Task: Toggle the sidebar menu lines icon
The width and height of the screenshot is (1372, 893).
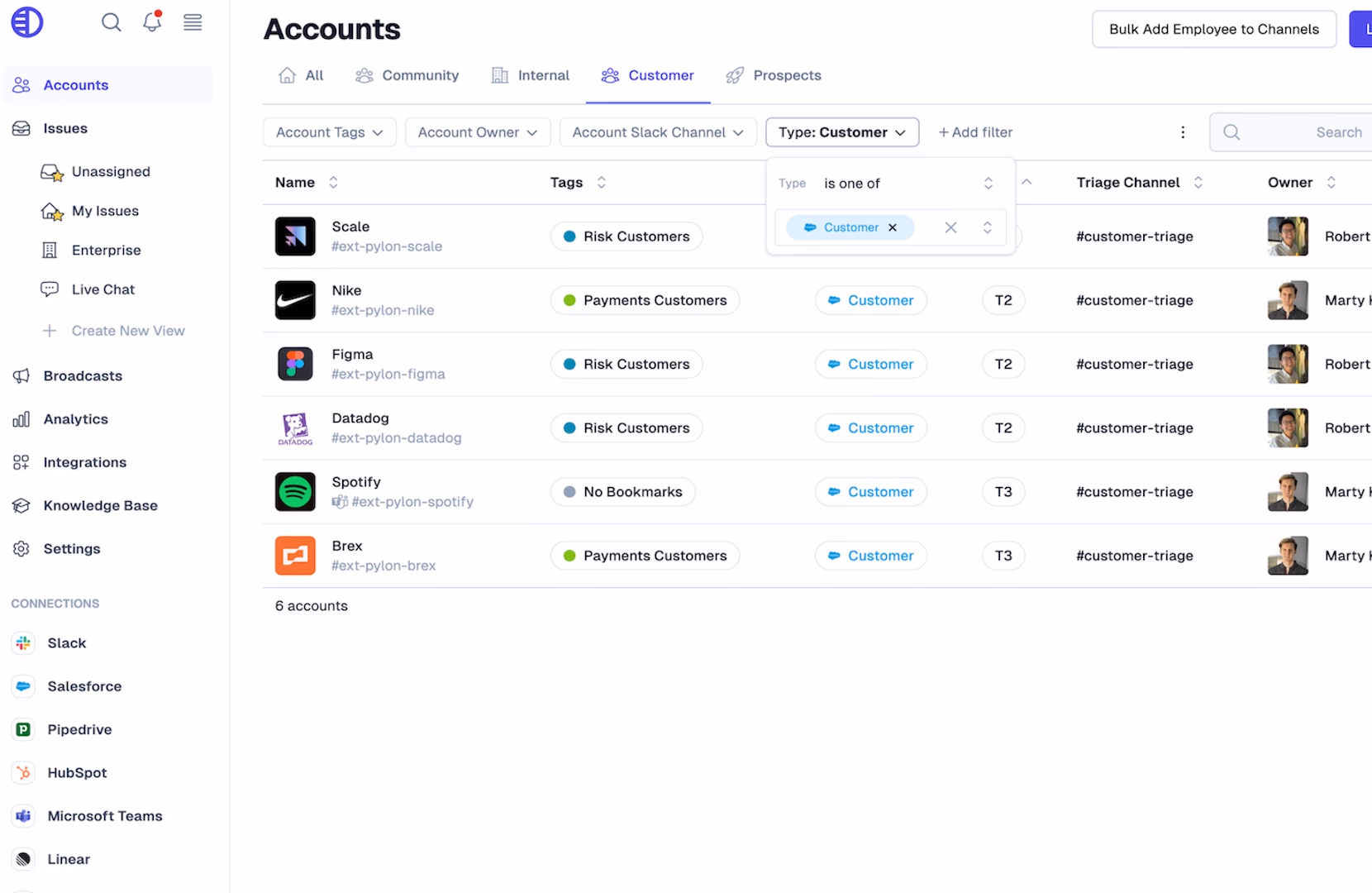Action: pyautogui.click(x=193, y=22)
